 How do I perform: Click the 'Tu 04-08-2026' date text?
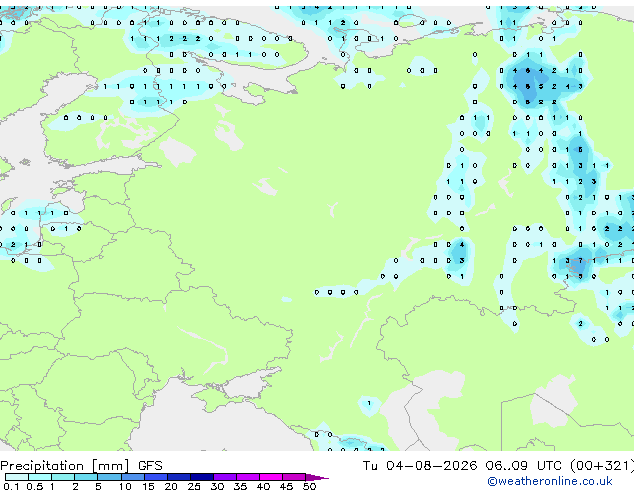[x=420, y=466]
